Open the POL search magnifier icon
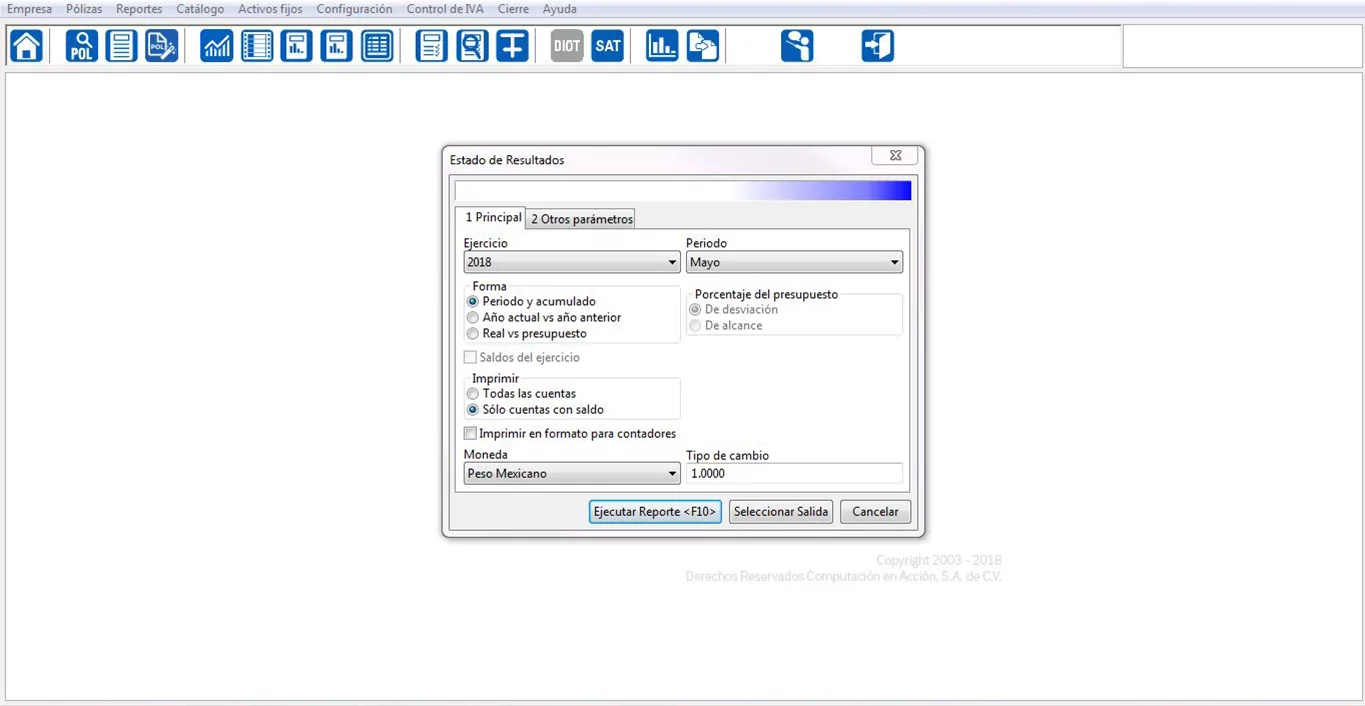 coord(82,46)
